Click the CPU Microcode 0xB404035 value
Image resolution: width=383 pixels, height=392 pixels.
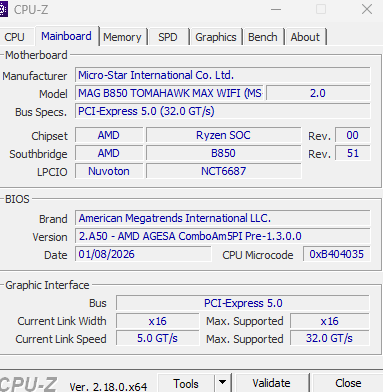(336, 254)
